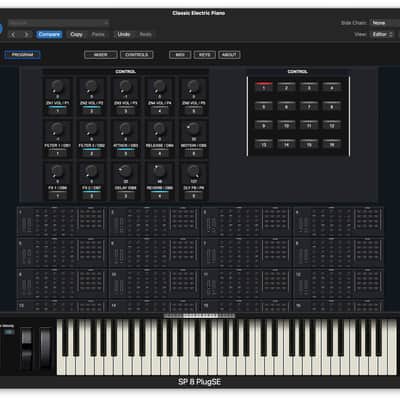400x400 pixels.
Task: Click the DLY FB / P6 knob
Action: point(193,171)
